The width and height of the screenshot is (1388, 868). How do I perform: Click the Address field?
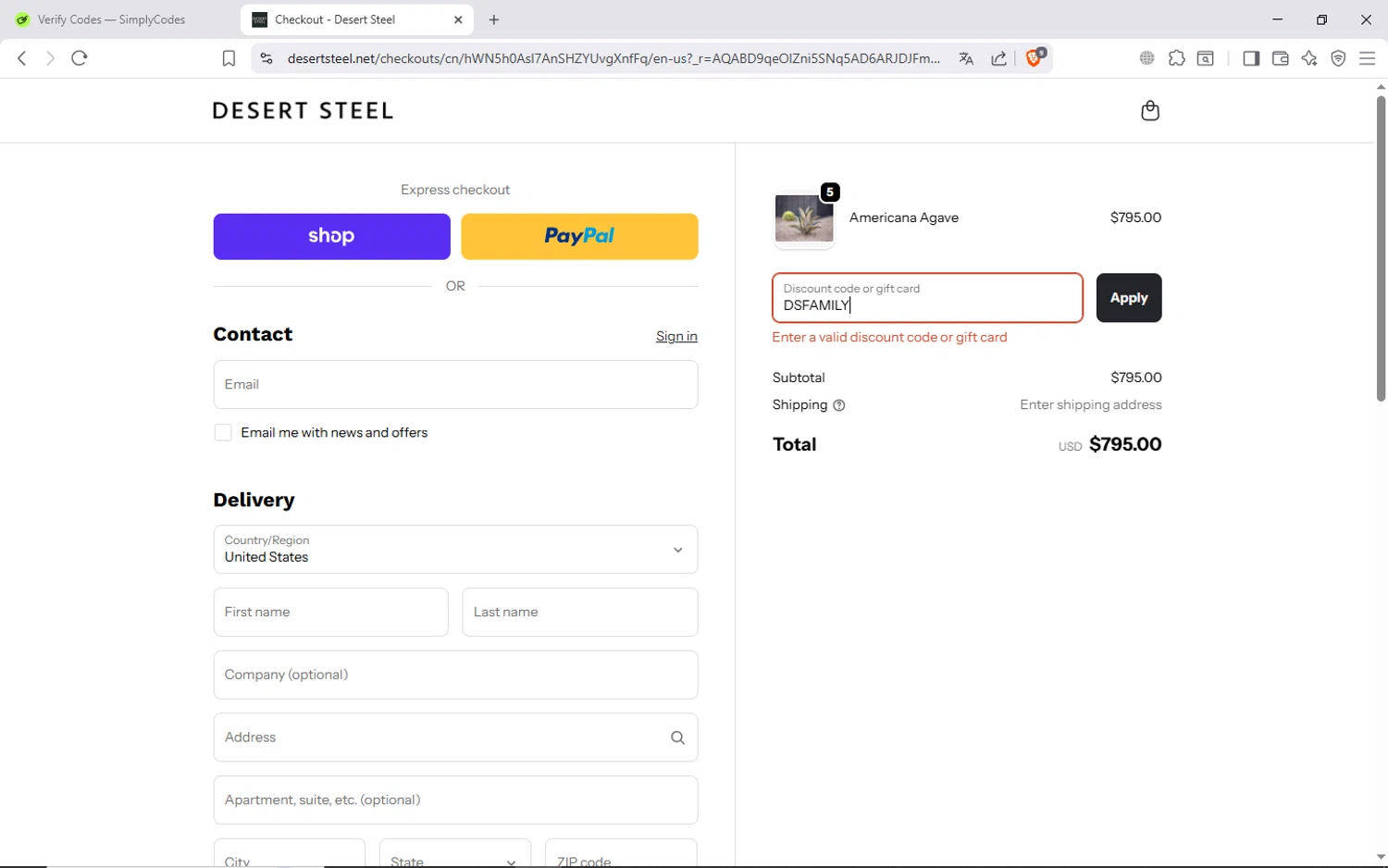coord(455,738)
